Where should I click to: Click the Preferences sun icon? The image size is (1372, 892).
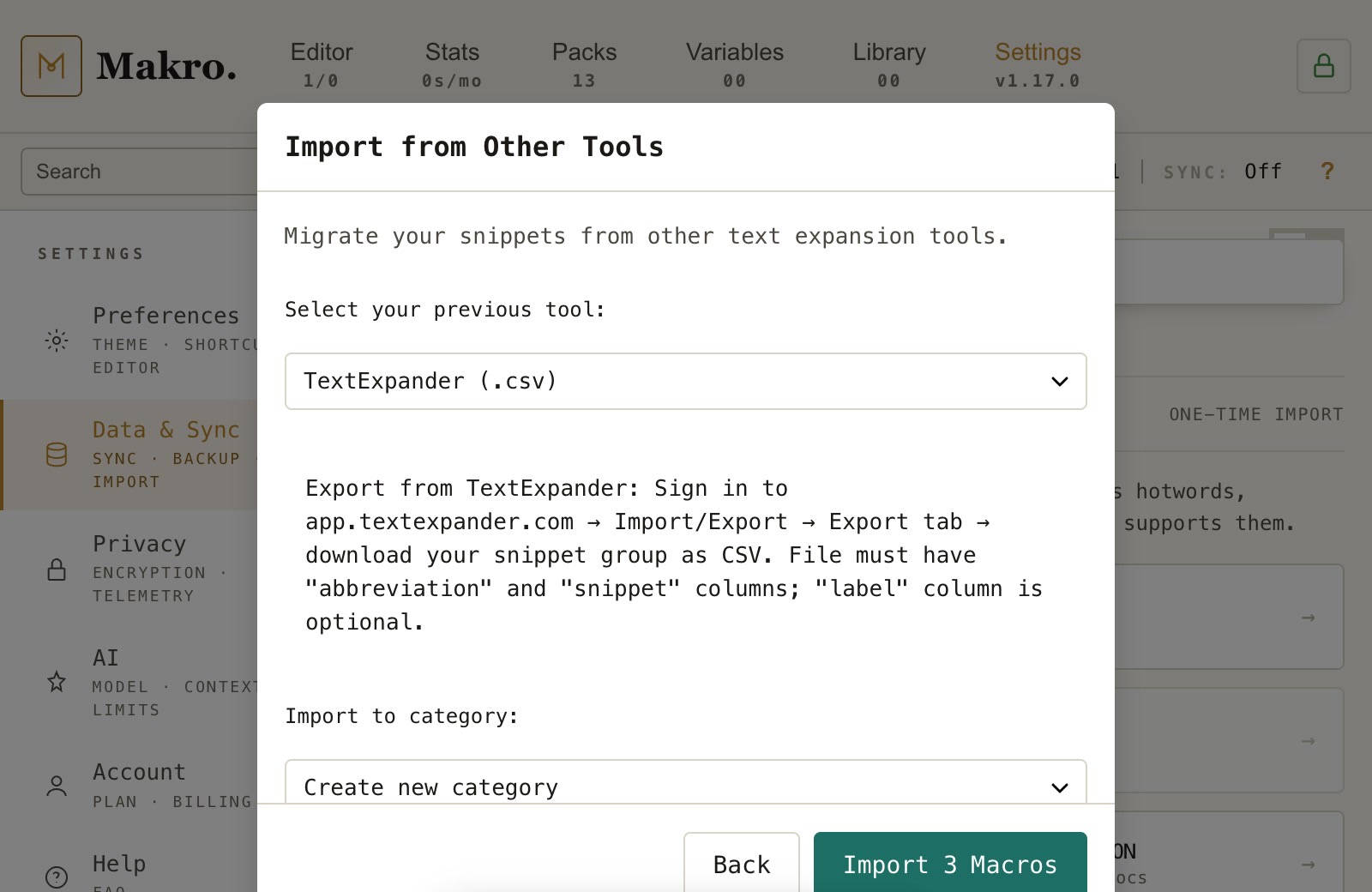[x=57, y=341]
